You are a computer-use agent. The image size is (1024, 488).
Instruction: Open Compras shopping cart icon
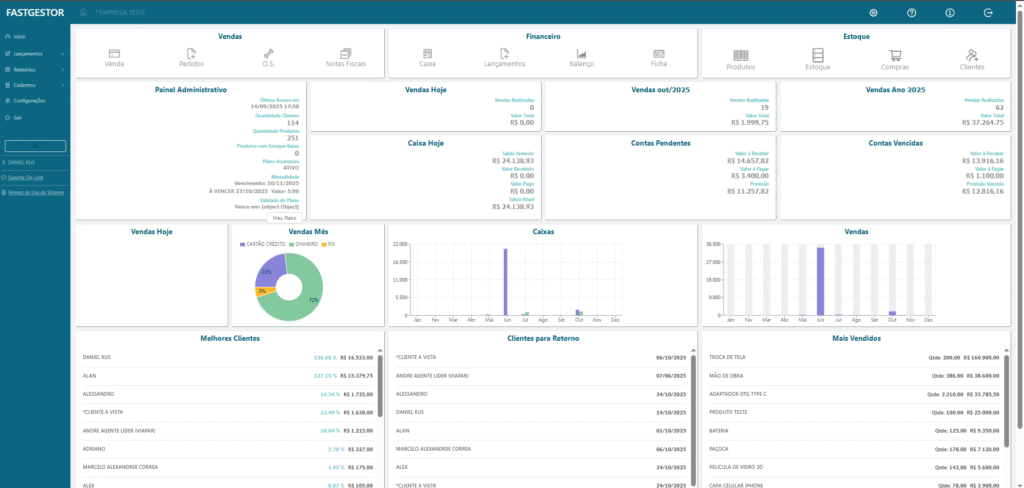click(895, 54)
